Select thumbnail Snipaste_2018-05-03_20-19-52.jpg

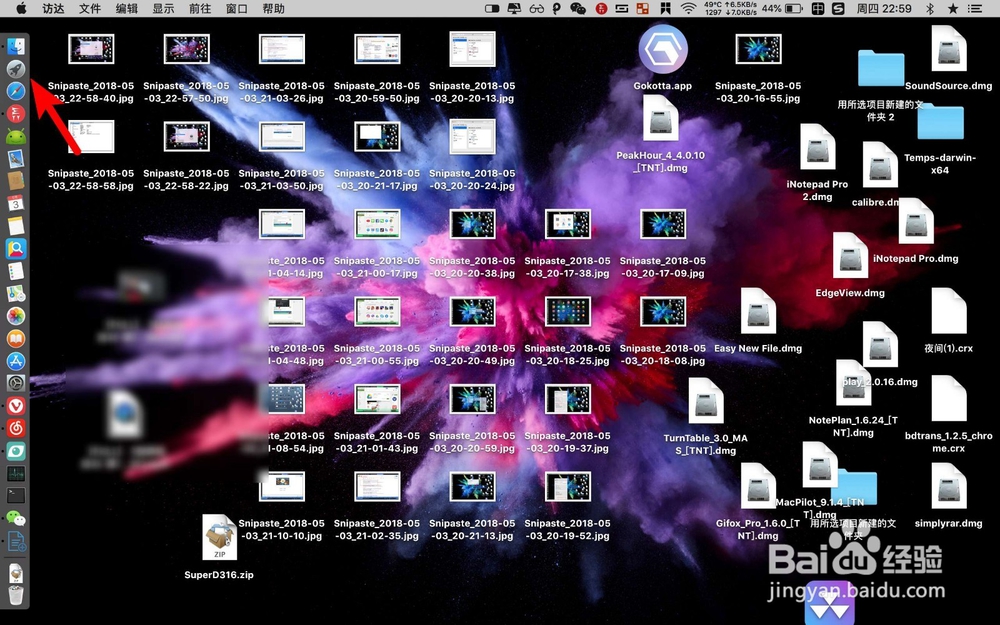tap(568, 487)
